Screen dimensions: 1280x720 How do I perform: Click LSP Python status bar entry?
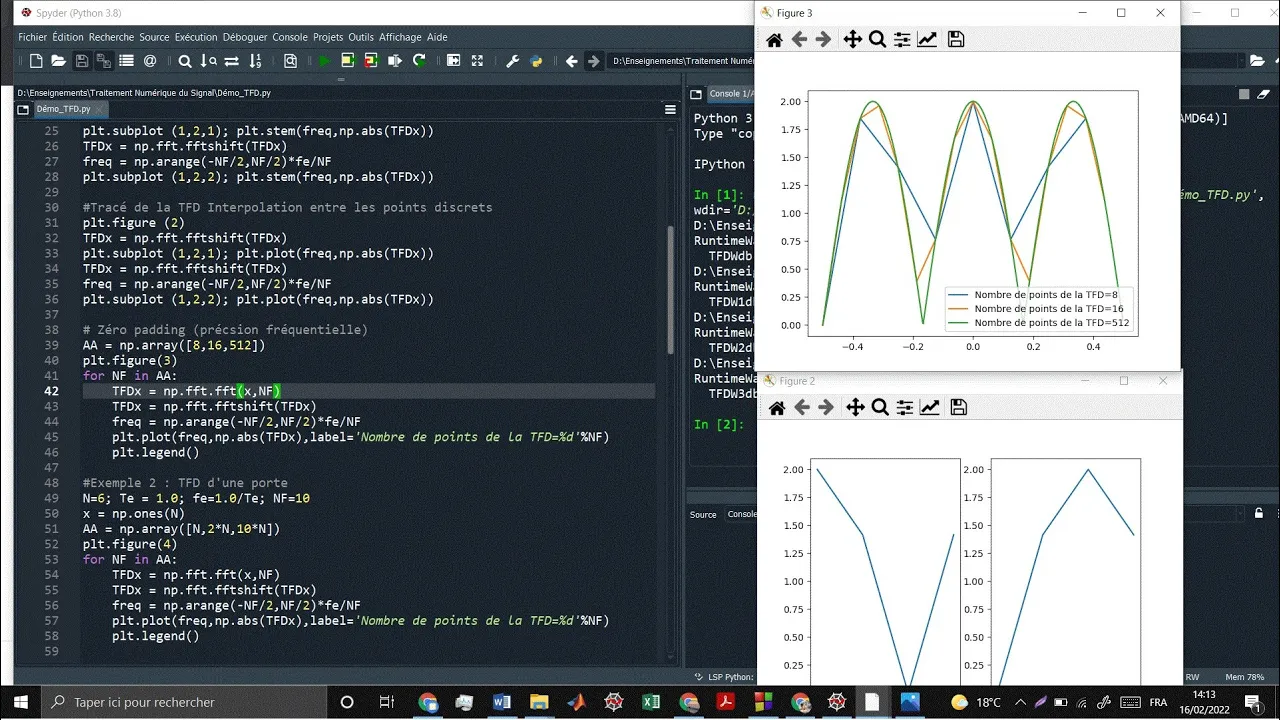[723, 677]
